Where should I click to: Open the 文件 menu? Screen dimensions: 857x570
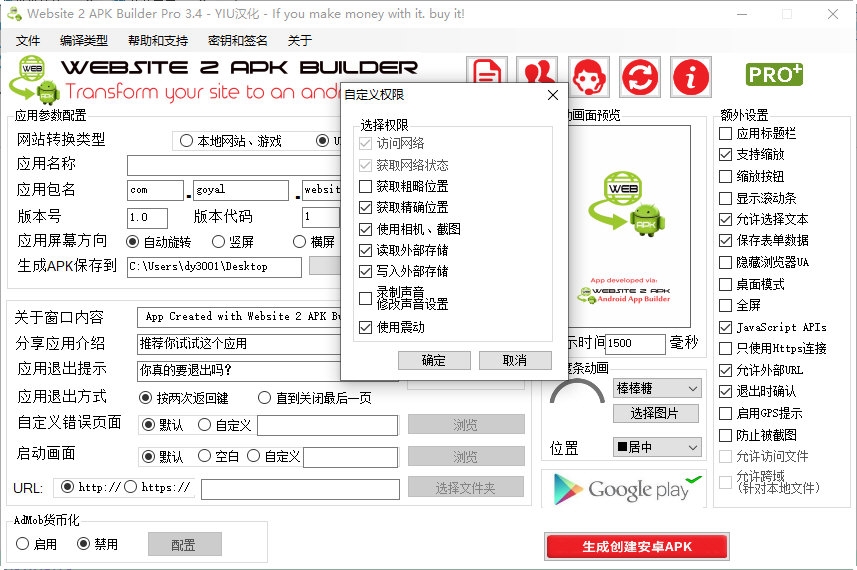tap(27, 40)
